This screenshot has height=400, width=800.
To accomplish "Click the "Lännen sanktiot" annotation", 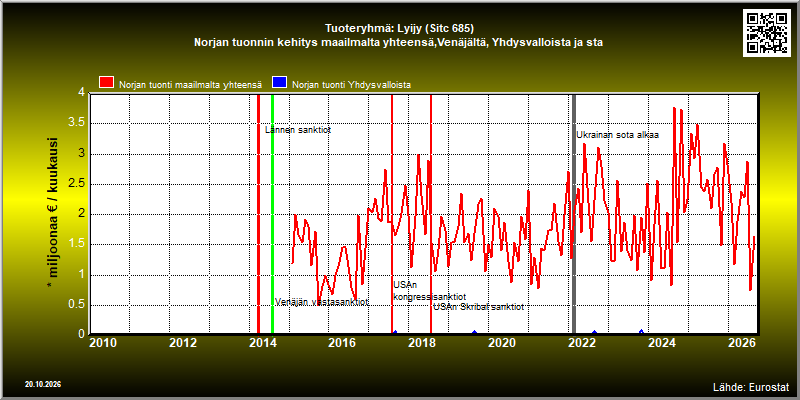I will pos(298,130).
